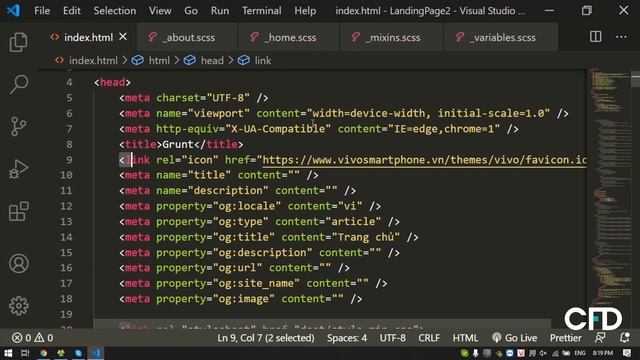This screenshot has height=360, width=640.
Task: Open Task View on the taskbar
Action: [x=25, y=353]
